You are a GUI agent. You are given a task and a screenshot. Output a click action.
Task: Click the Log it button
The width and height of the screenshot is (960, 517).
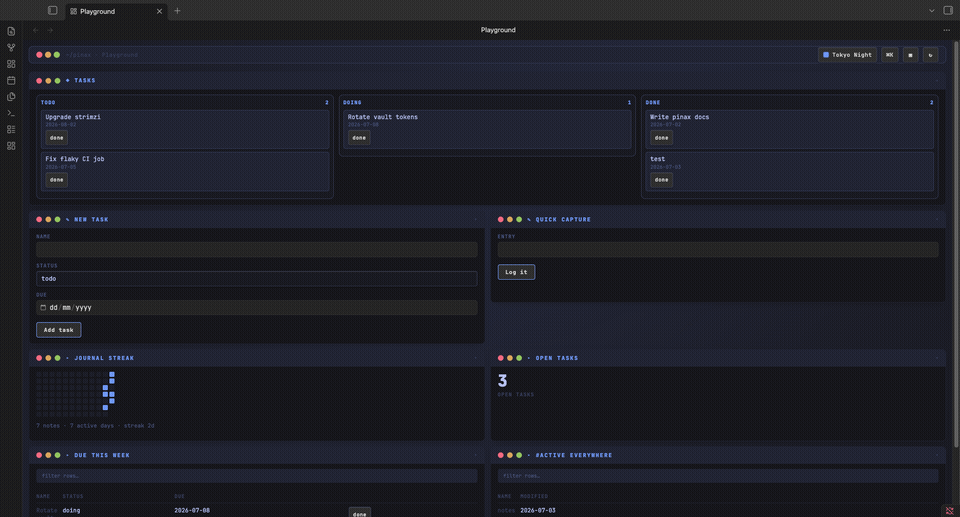click(516, 272)
